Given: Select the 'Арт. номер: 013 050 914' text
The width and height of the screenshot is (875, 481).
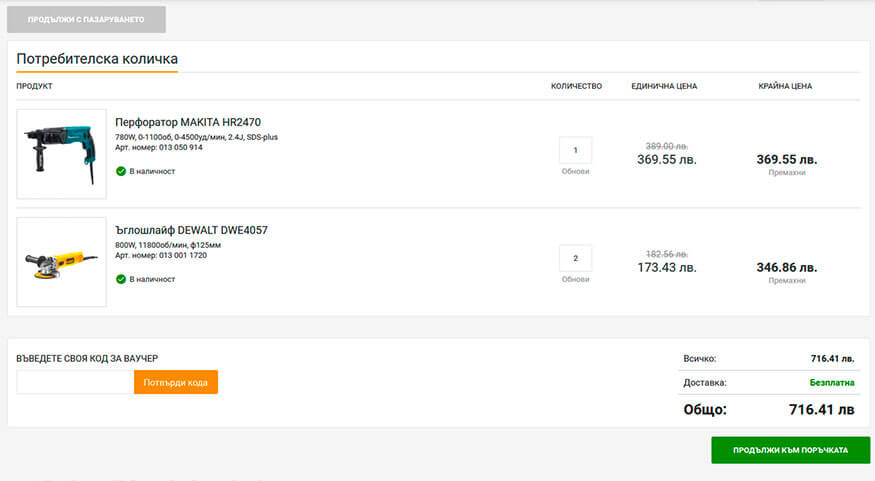Looking at the screenshot, I should coord(158,147).
